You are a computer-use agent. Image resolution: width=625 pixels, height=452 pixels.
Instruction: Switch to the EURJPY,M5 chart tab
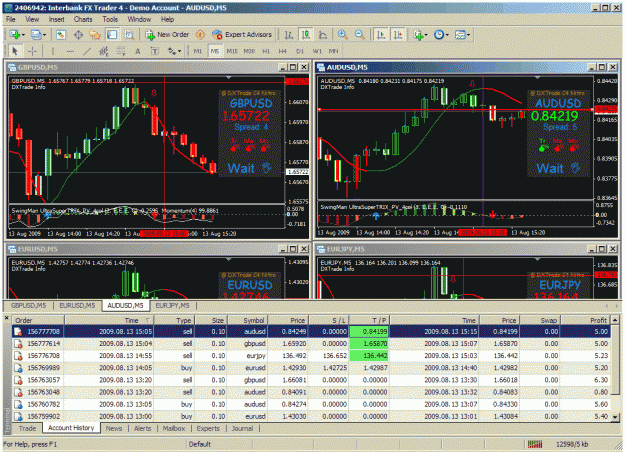point(172,306)
